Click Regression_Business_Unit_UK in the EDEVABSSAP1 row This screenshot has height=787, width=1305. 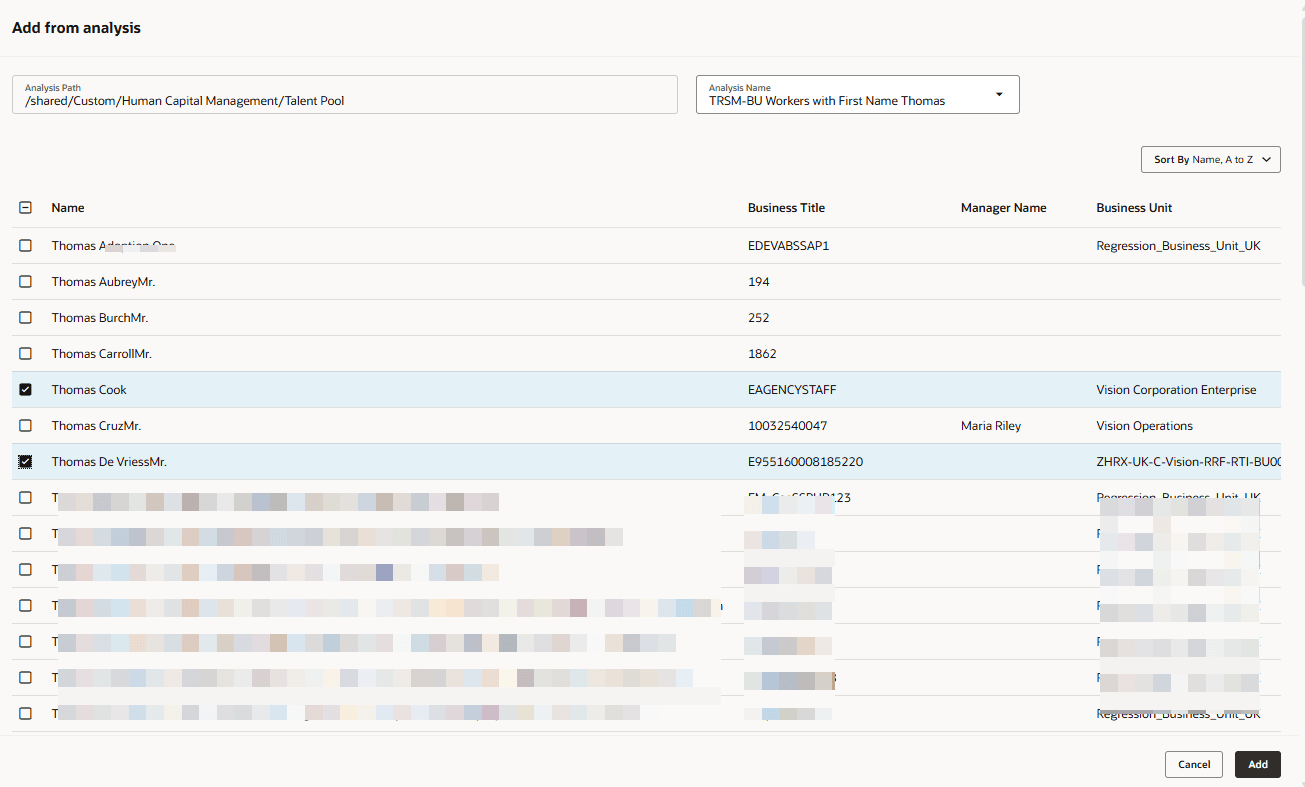pos(1178,246)
